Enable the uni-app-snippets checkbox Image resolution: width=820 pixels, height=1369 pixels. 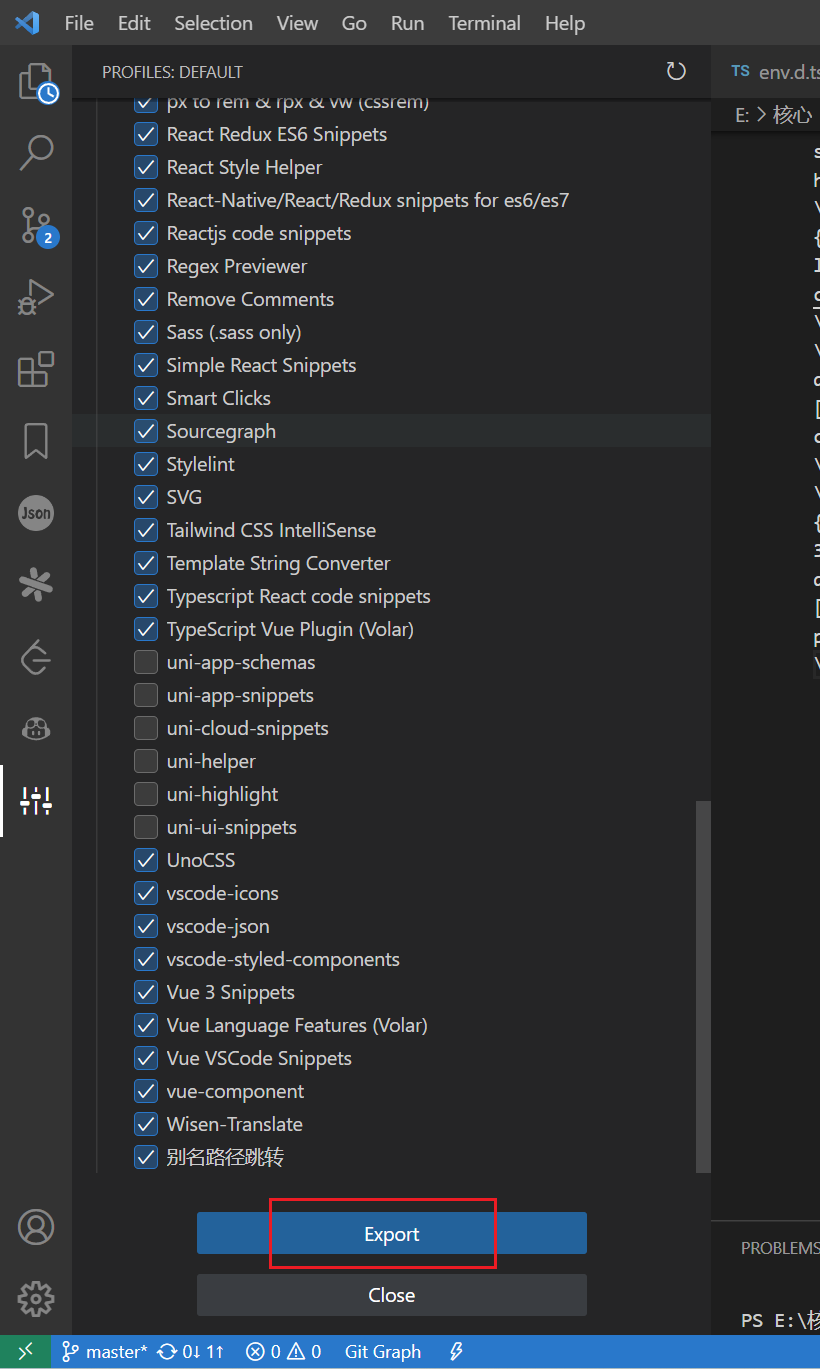[x=145, y=695]
